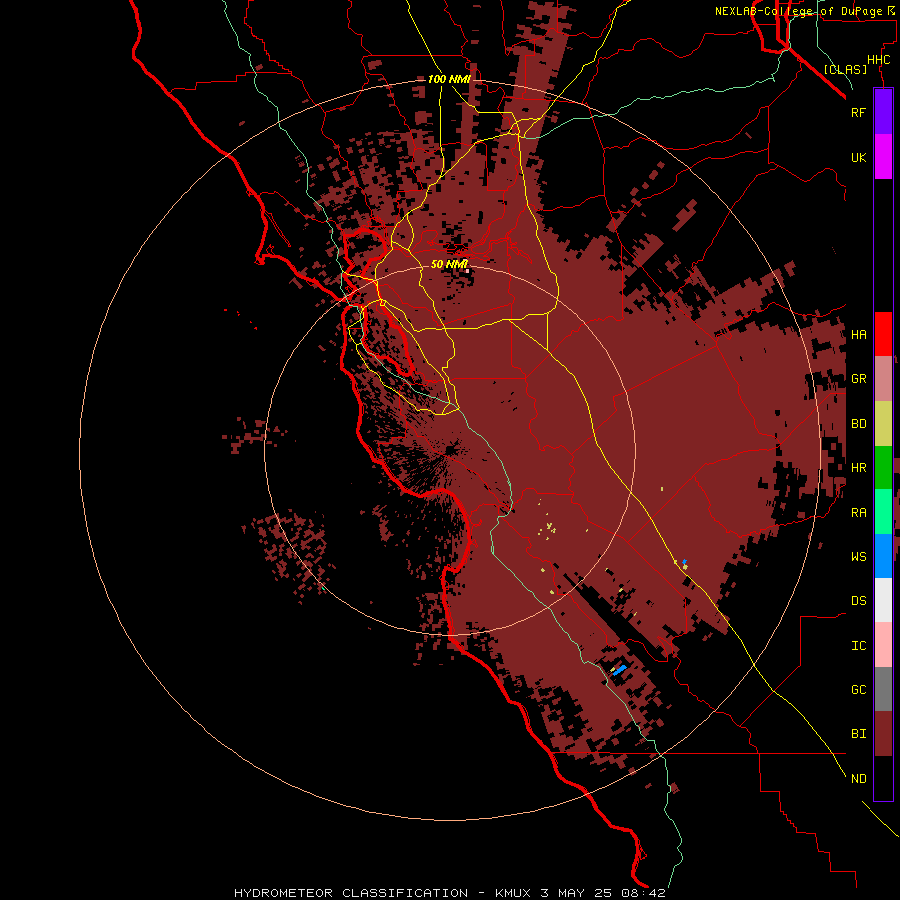Click the 3 MAY 25 date text

coord(577,893)
